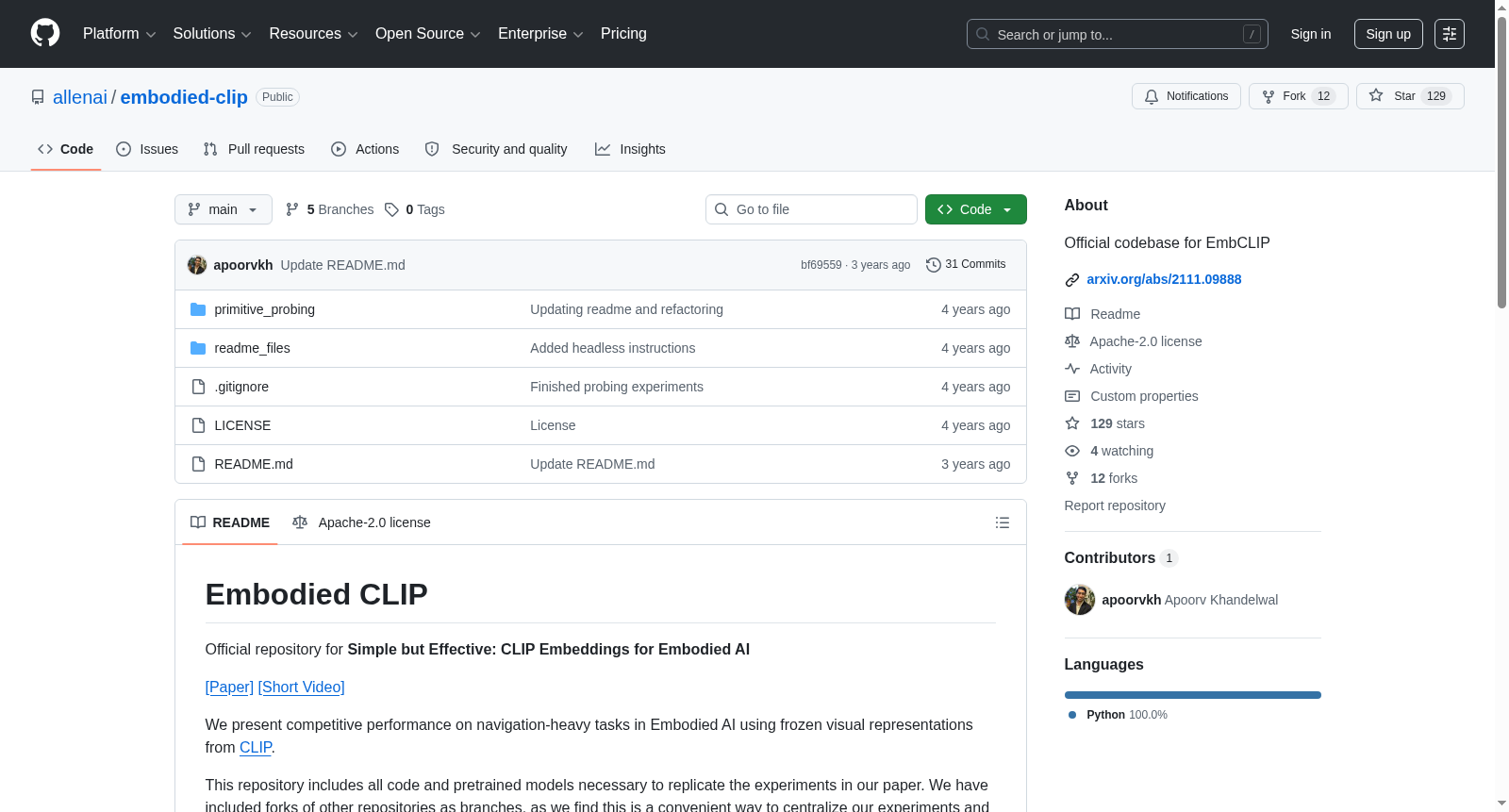Go to GitHub homepage via the Octocat logo
1509x812 pixels.
pos(45,33)
